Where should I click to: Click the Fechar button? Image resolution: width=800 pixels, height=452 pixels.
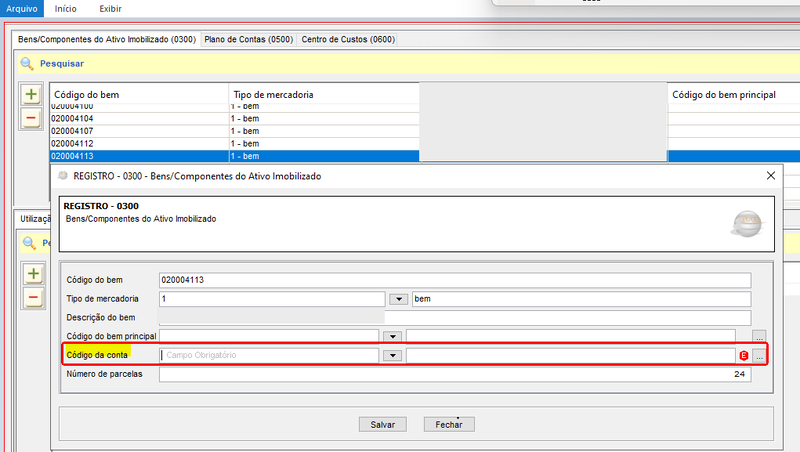pyautogui.click(x=449, y=424)
